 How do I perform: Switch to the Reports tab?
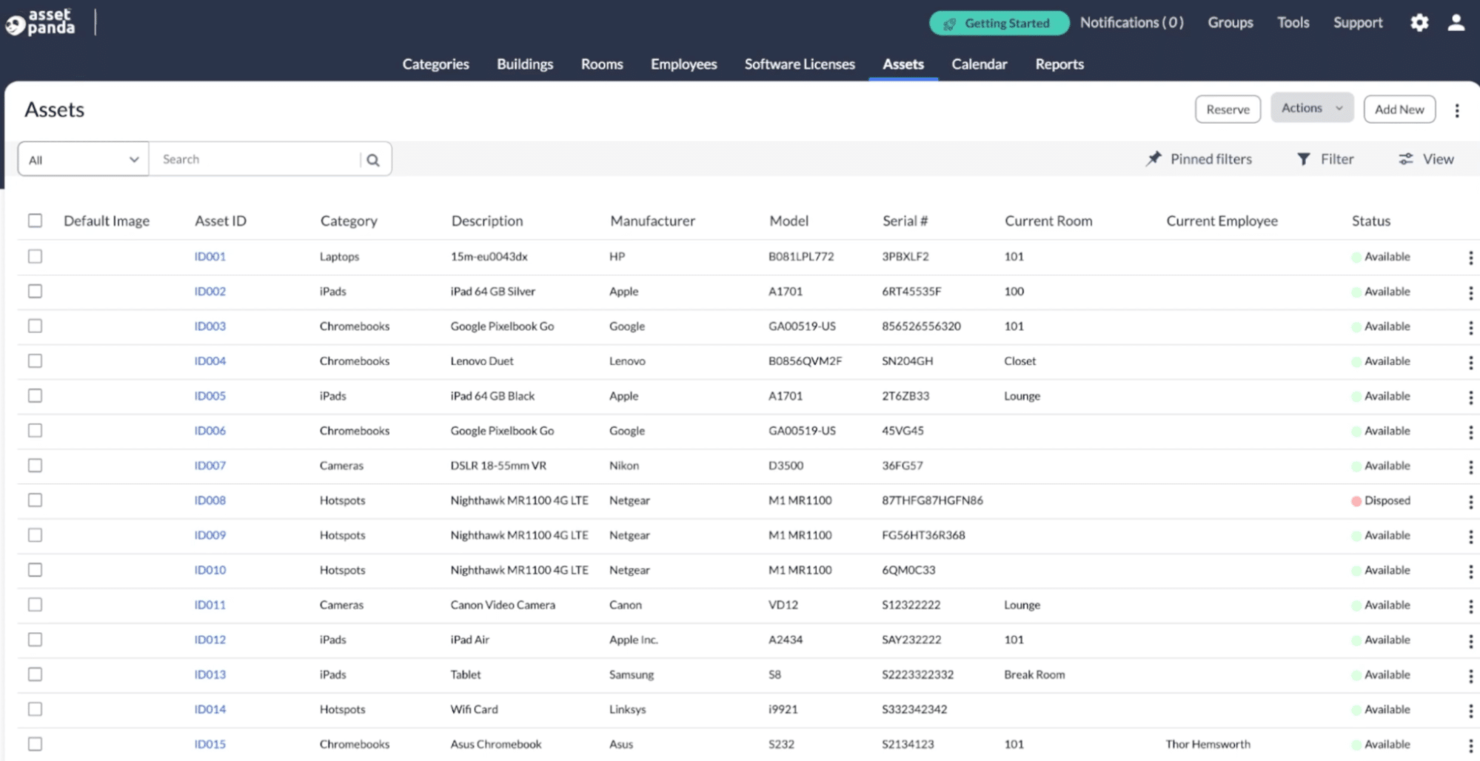point(1059,63)
